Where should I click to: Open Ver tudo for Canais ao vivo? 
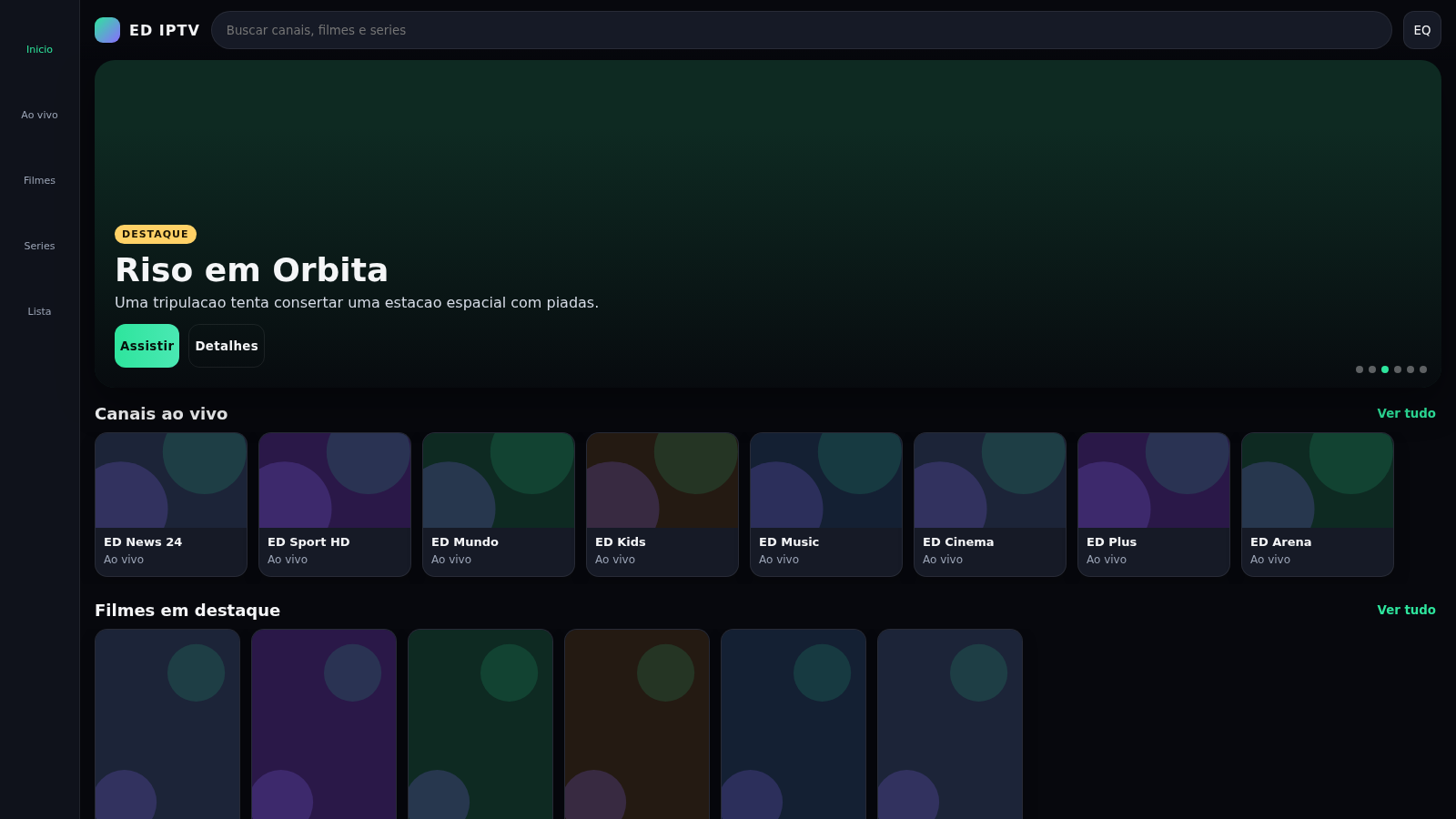click(1406, 413)
